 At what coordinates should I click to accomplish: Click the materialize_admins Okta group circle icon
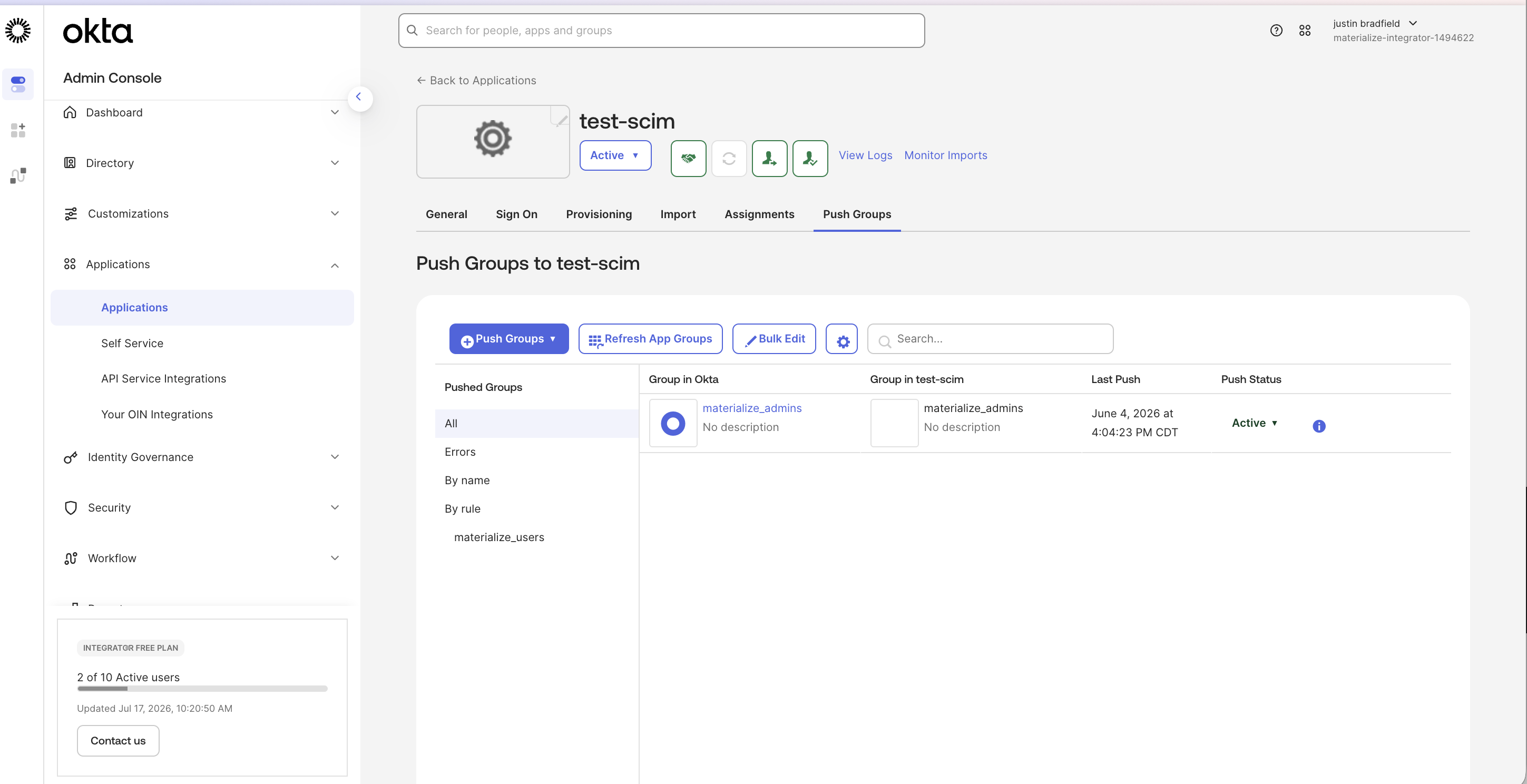(673, 423)
